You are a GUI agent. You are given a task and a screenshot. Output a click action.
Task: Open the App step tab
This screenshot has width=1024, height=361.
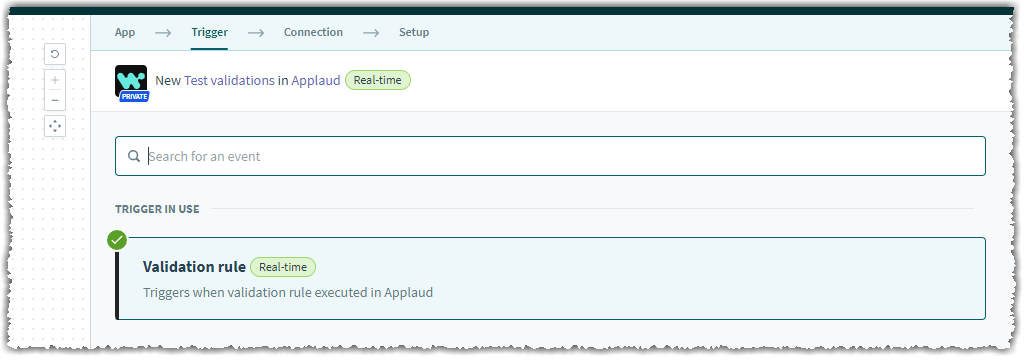(125, 32)
